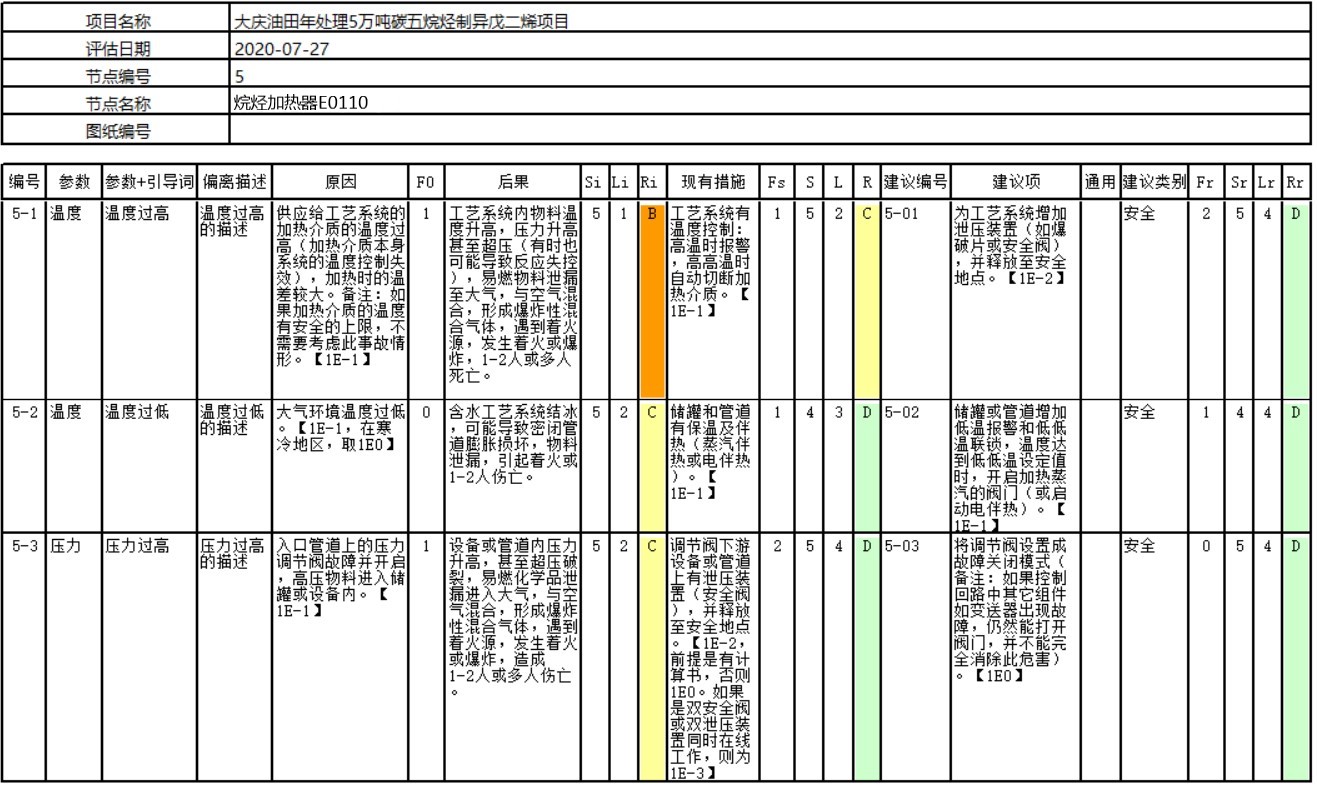The width and height of the screenshot is (1317, 785).
Task: Click safeguard cell starting 调节阀下游
Action: coord(712,659)
